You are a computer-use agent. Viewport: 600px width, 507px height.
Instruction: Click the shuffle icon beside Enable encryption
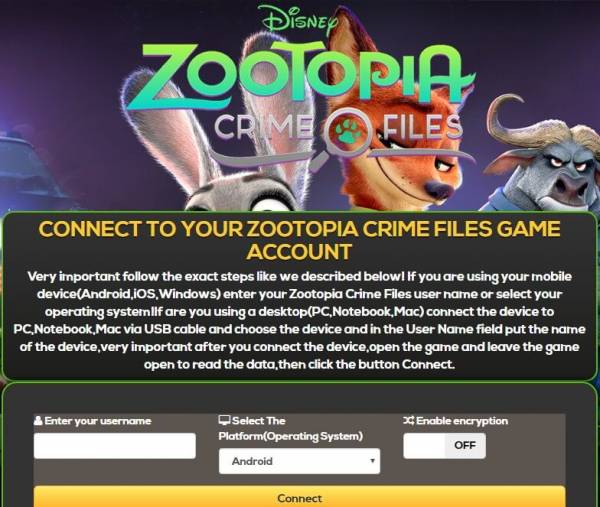click(x=408, y=421)
